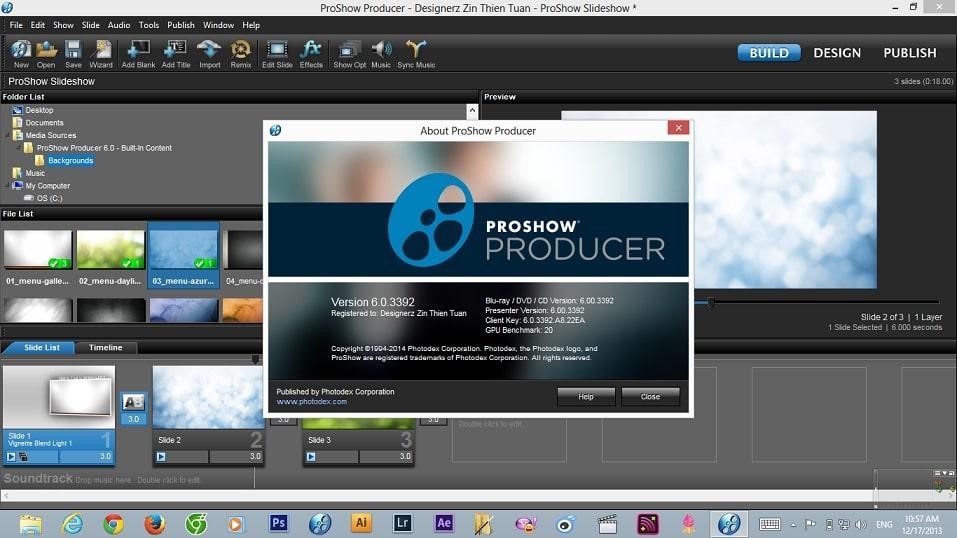Open the Tools menu

coord(148,25)
